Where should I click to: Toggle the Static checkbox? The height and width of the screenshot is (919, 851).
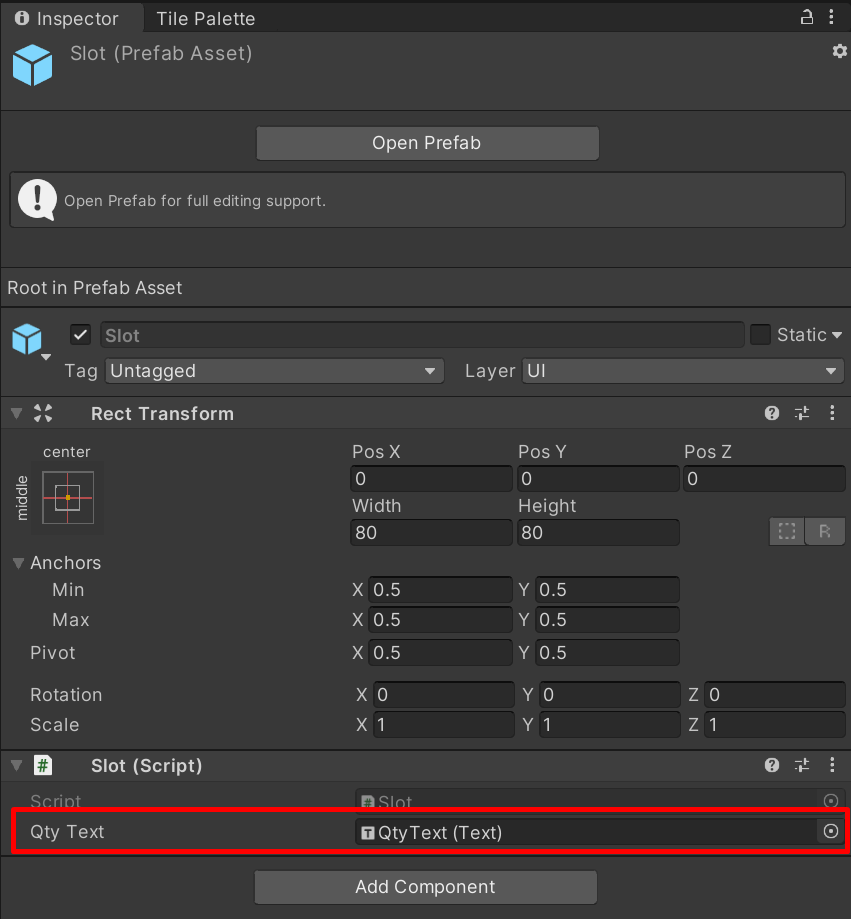(760, 335)
